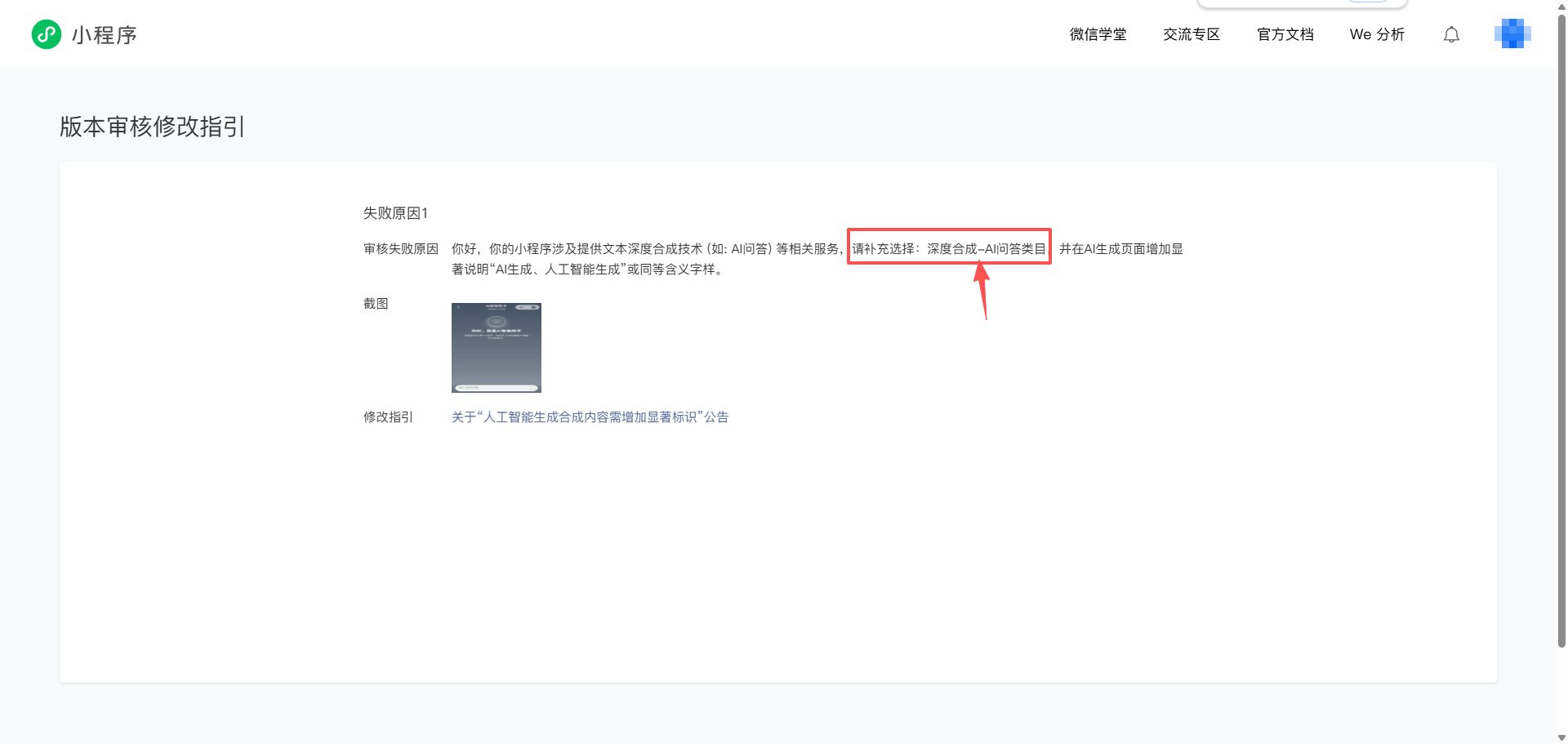Image resolution: width=1568 pixels, height=744 pixels.
Task: Click the 失败原因1 heading
Action: coord(395,213)
